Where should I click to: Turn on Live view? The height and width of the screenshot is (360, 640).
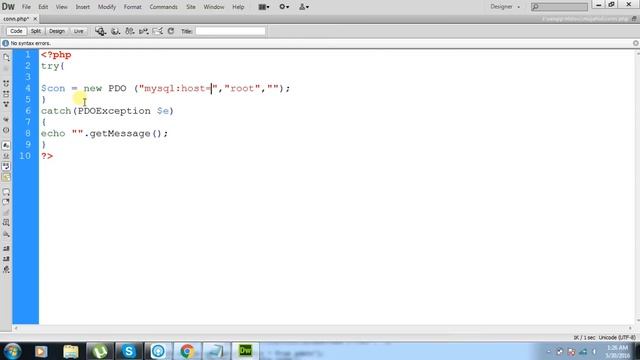pyautogui.click(x=78, y=31)
